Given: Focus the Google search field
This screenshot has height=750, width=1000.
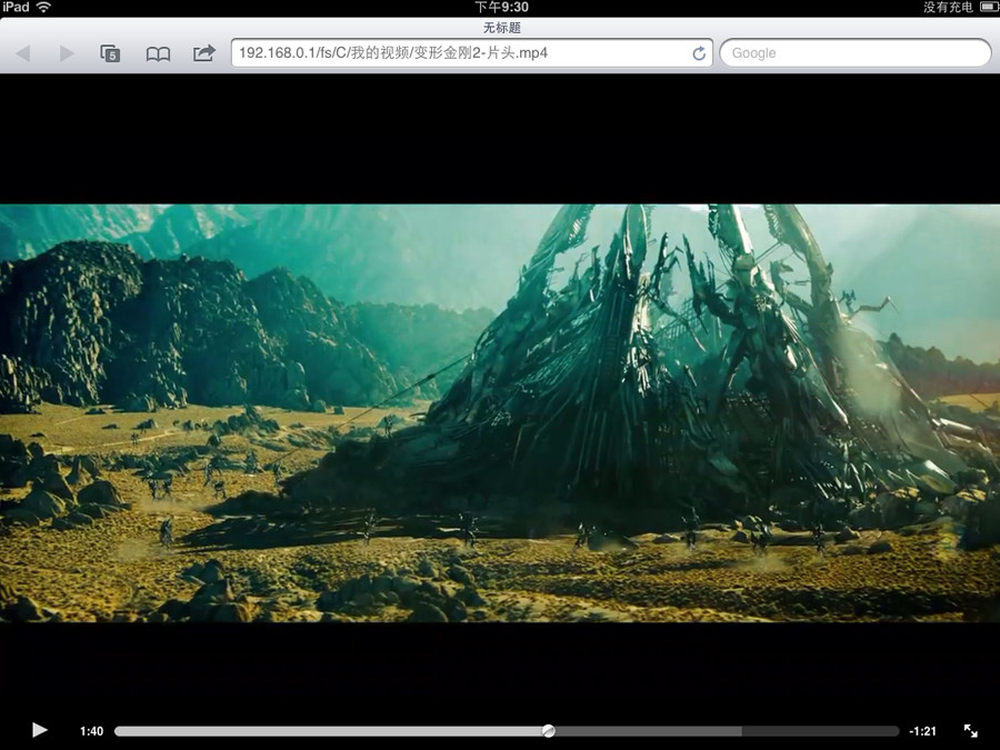Looking at the screenshot, I should tap(855, 53).
